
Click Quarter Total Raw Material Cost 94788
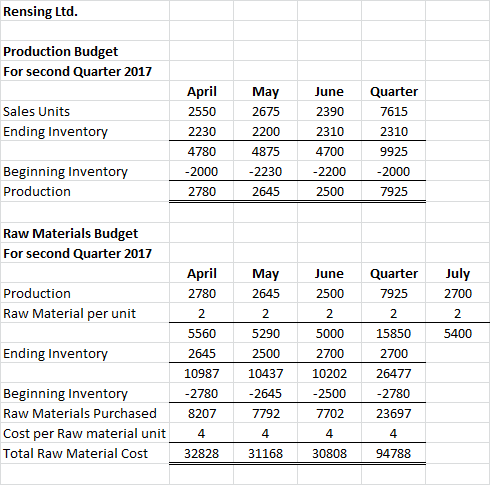(x=394, y=454)
